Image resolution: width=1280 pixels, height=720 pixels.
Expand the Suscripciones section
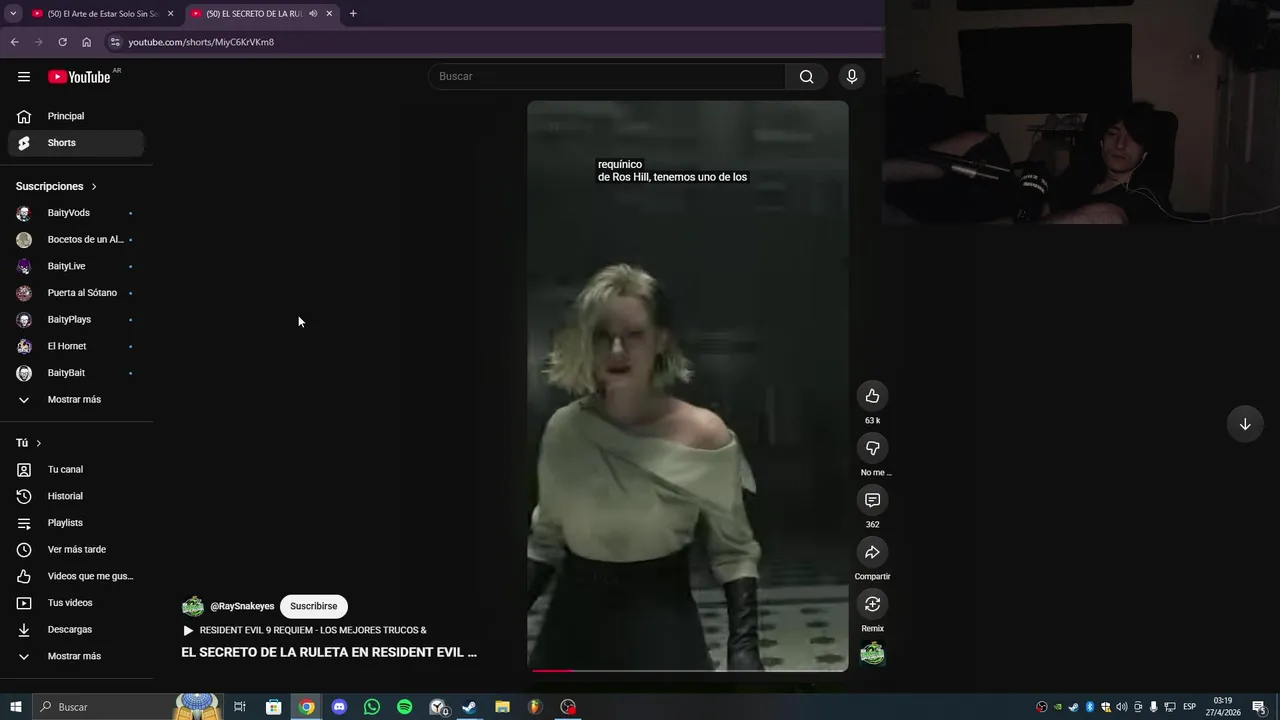(x=56, y=186)
